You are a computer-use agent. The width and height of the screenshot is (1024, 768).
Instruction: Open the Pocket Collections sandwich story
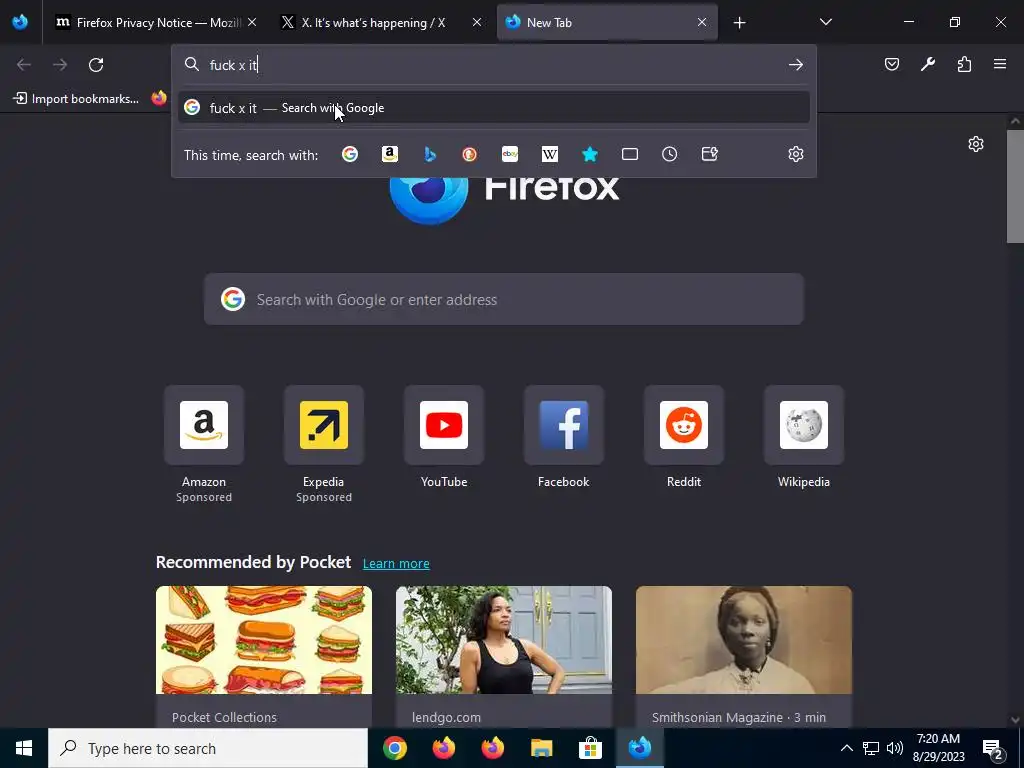click(264, 656)
